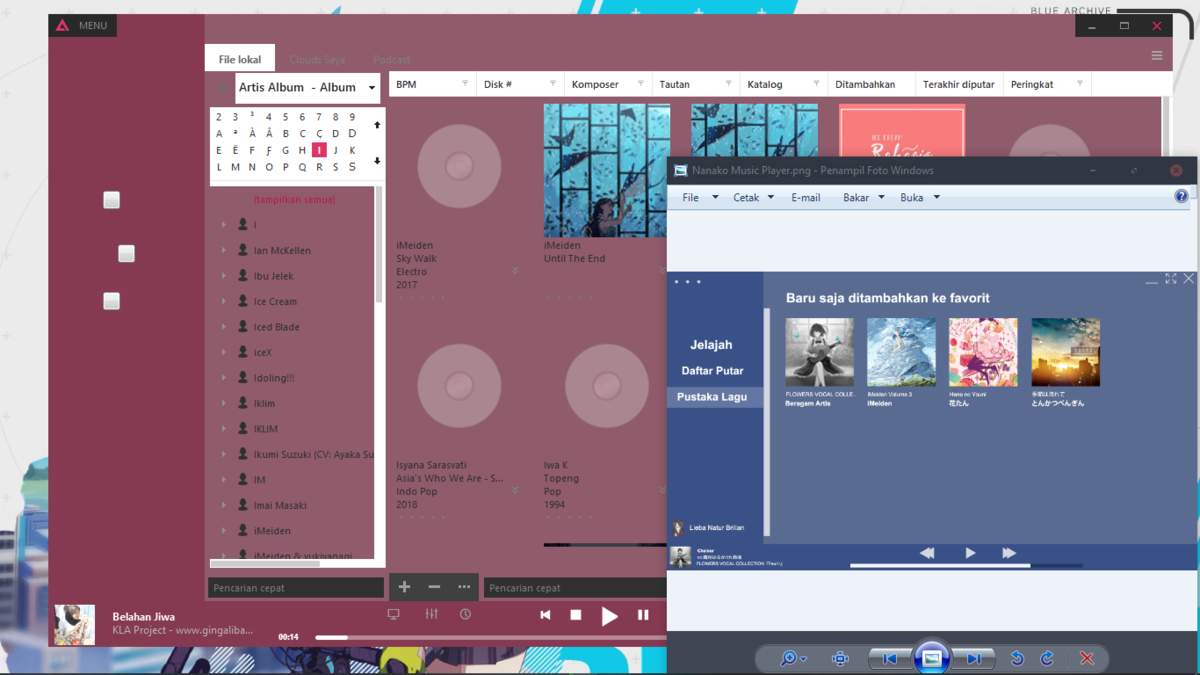The image size is (1200, 675).
Task: Tick the middle checkbox in left sidebar
Action: [x=127, y=254]
